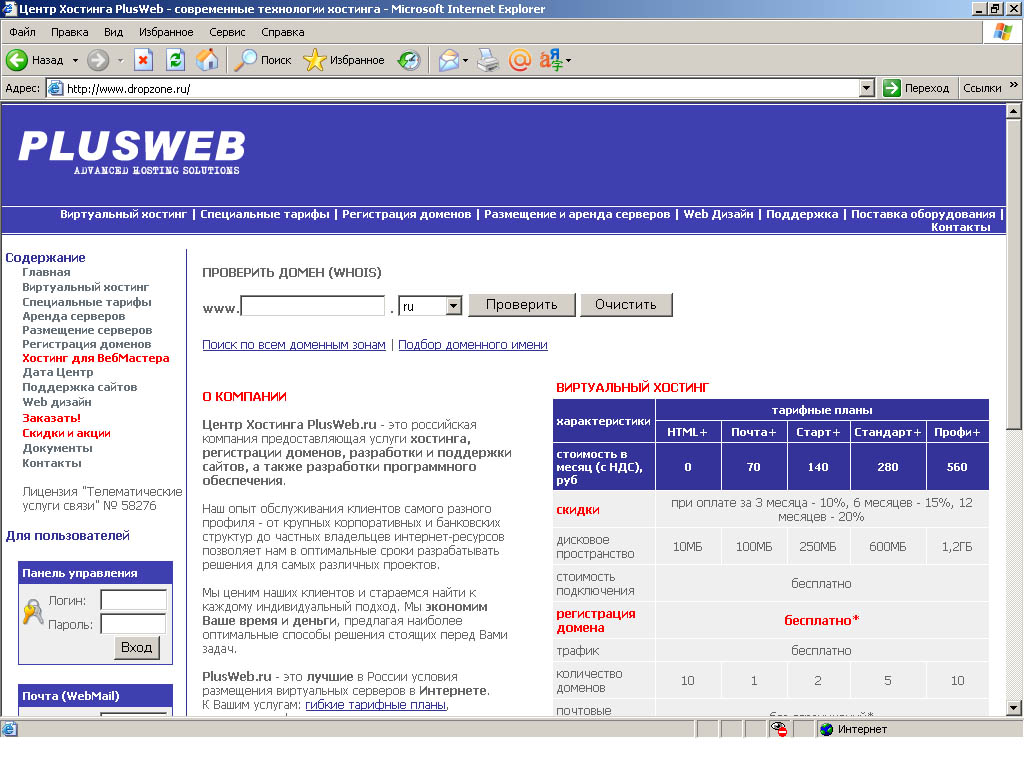1024x768 pixels.
Task: Open the Избранное menu
Action: pyautogui.click(x=166, y=32)
